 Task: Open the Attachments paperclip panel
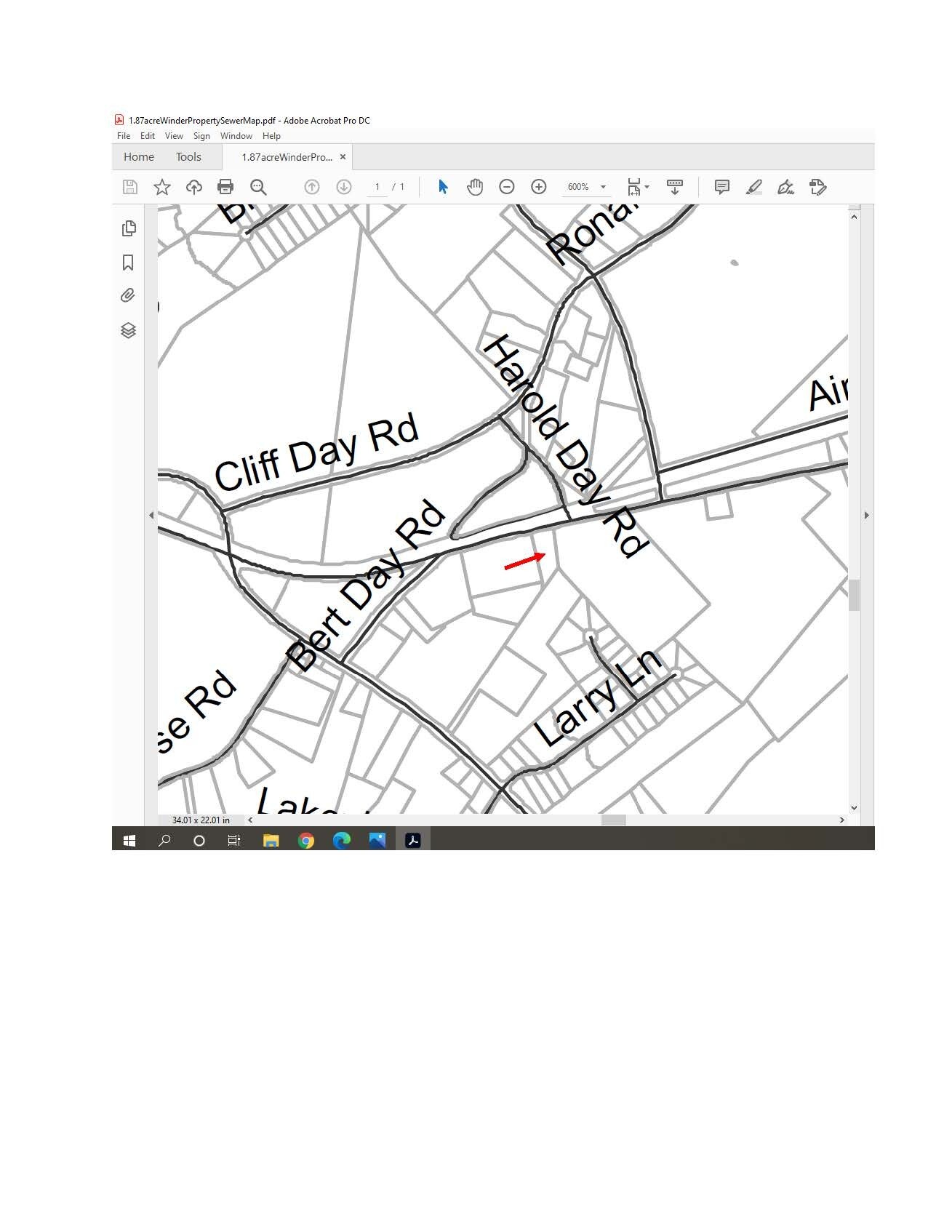129,295
